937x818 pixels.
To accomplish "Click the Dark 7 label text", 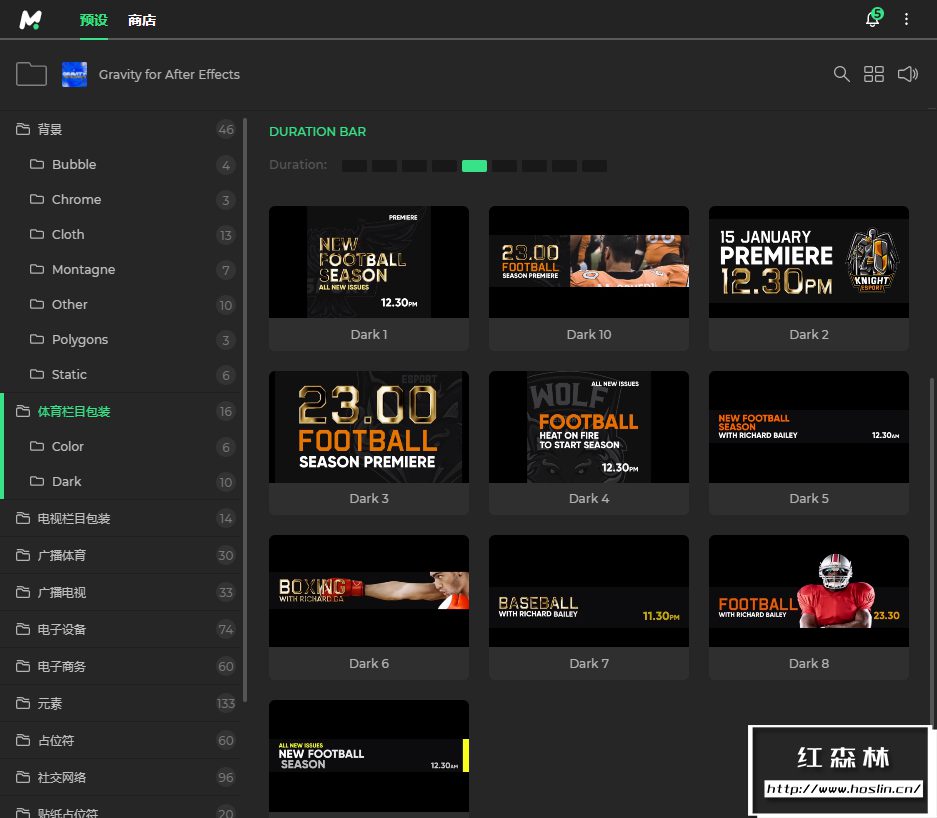I will point(589,663).
